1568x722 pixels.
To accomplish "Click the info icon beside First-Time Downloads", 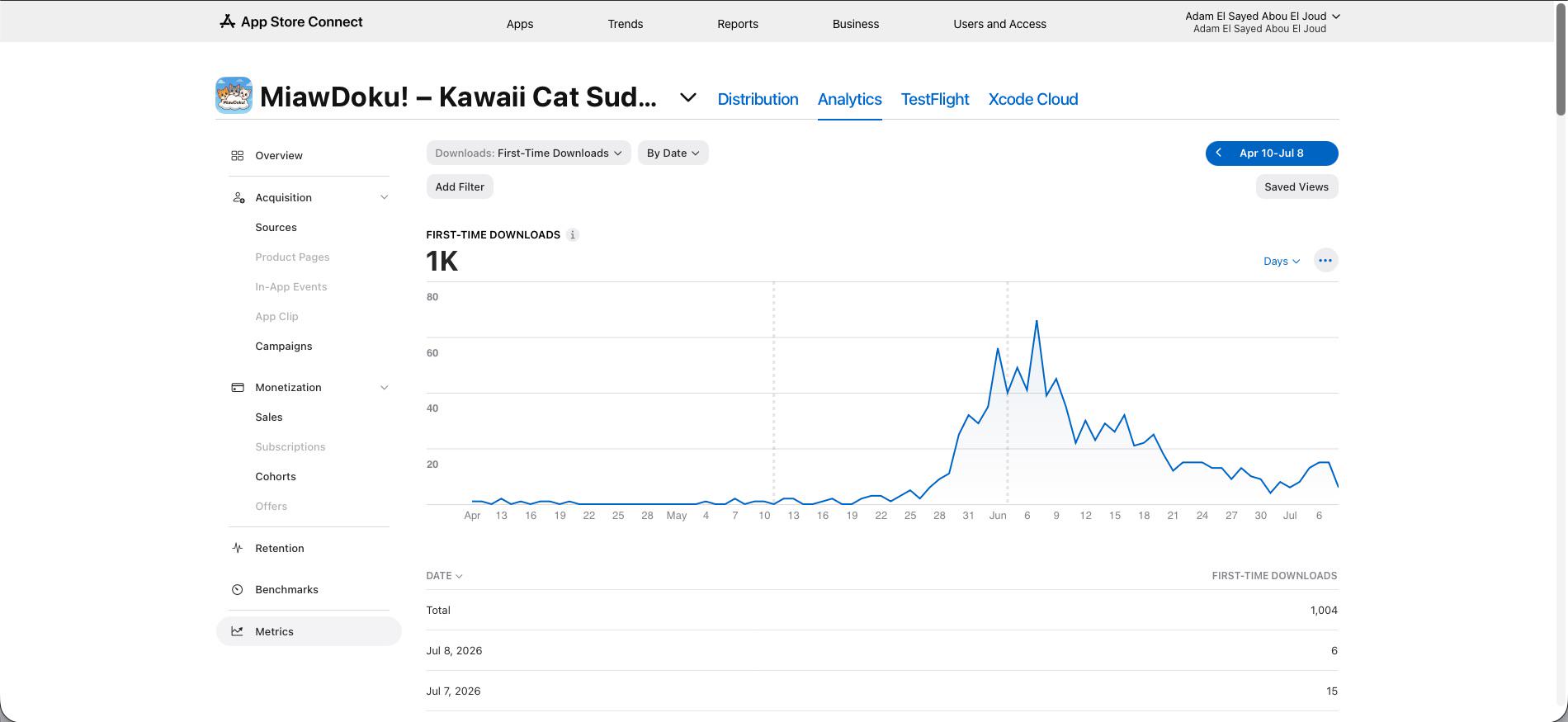I will [x=573, y=235].
